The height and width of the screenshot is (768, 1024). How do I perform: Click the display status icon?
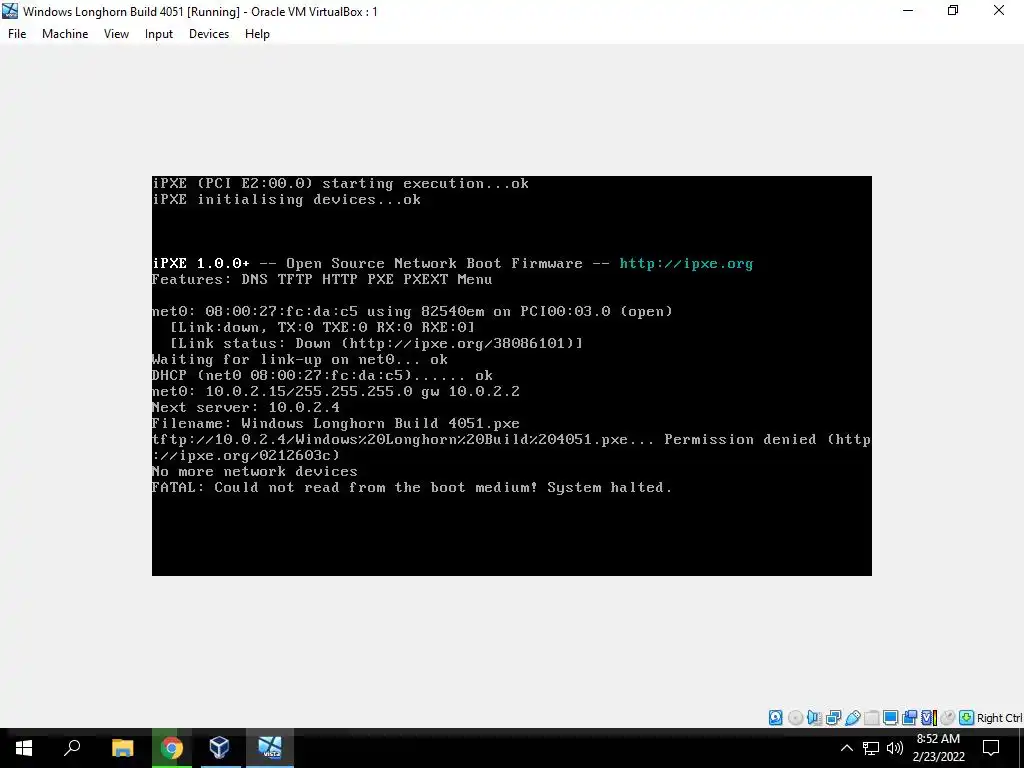pos(890,718)
